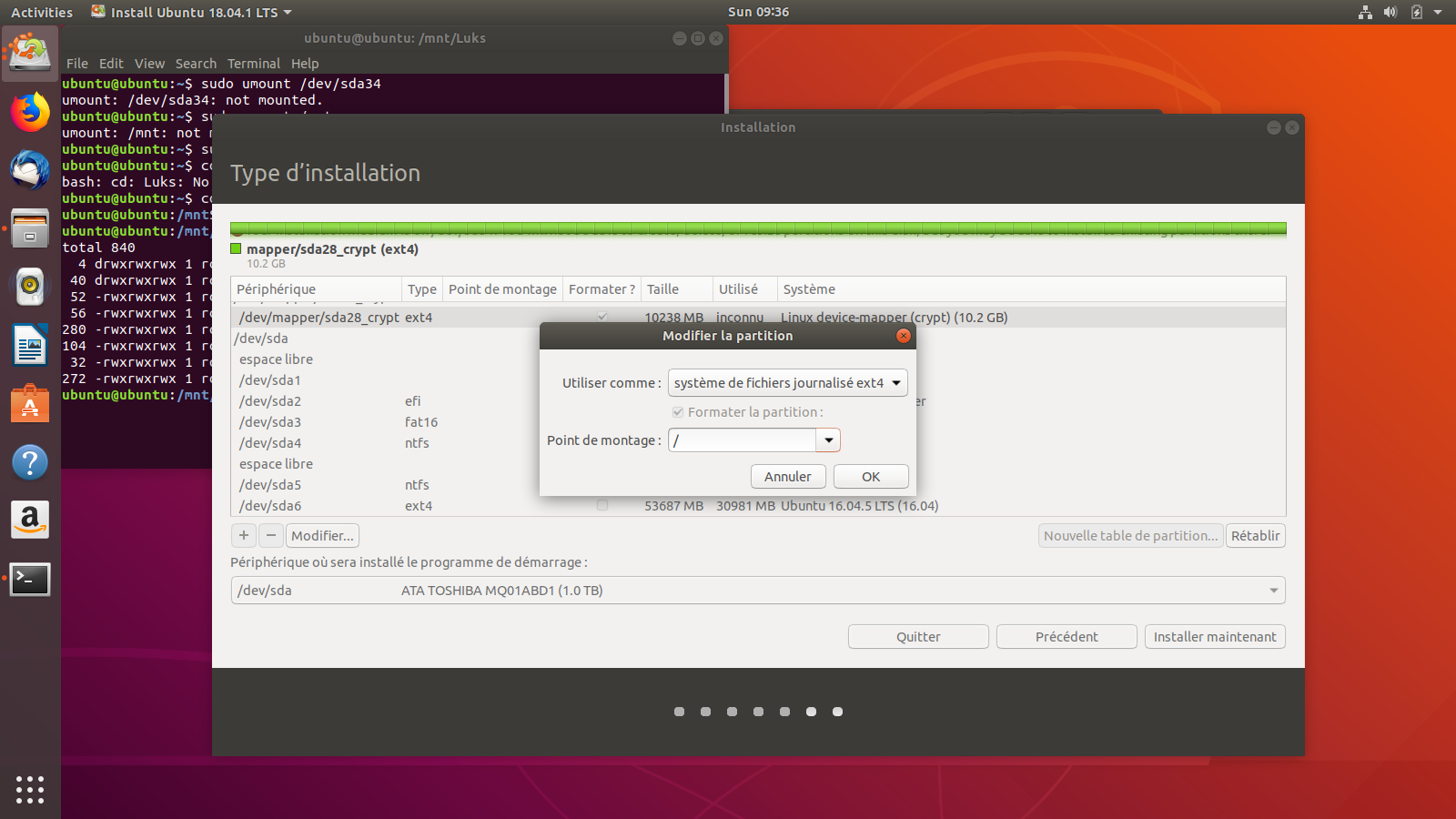Open LibreOffice Writer from the dock
Image resolution: width=1456 pixels, height=819 pixels.
pos(30,346)
